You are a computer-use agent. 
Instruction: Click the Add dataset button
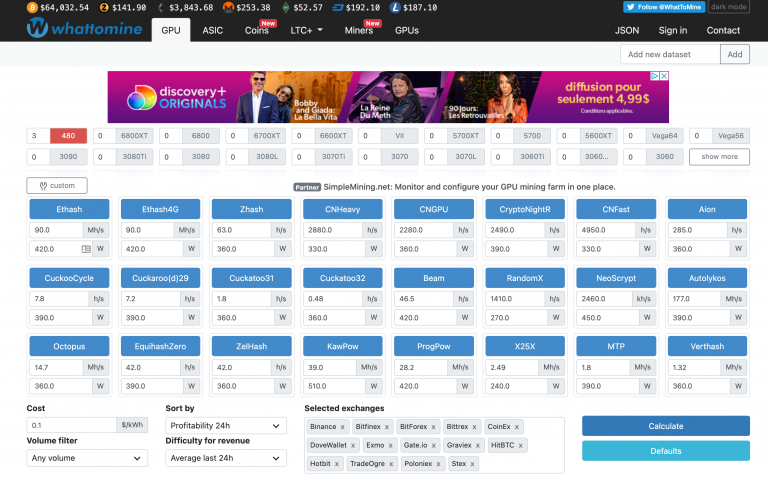click(x=735, y=54)
